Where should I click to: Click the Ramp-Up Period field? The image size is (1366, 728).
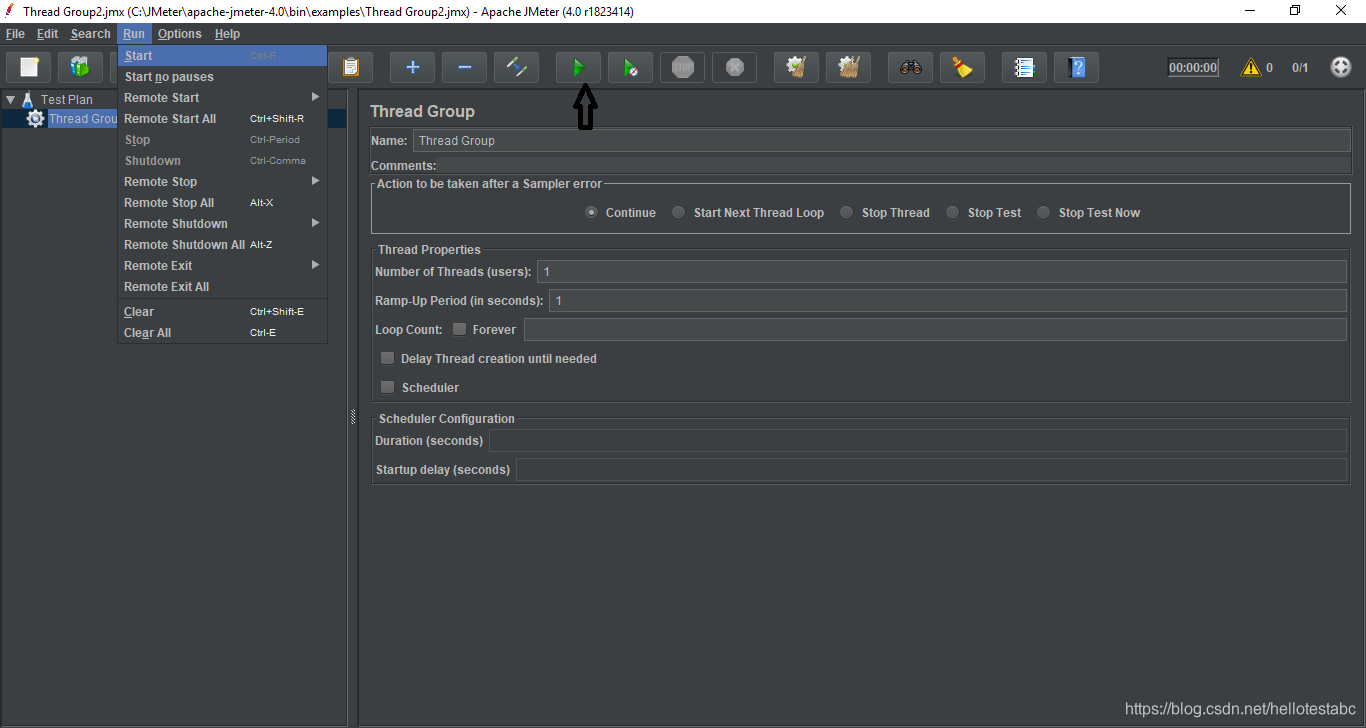click(x=947, y=301)
